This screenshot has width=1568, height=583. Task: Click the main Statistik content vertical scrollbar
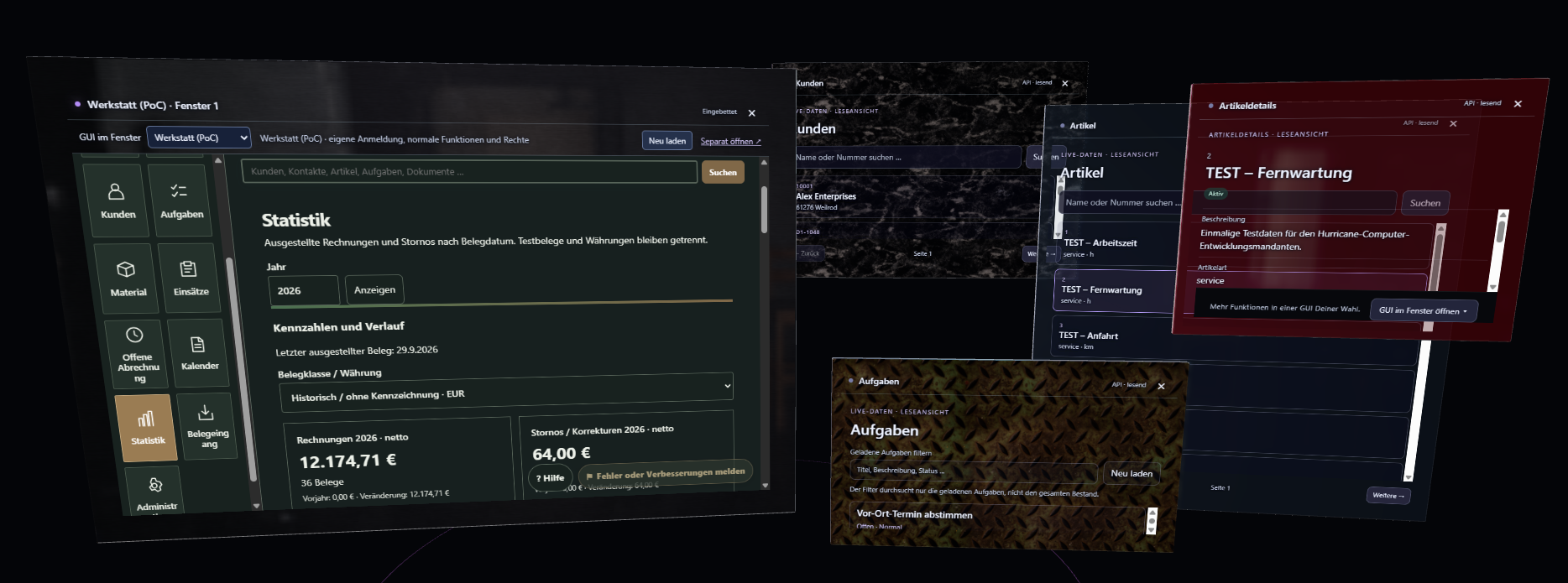click(x=764, y=210)
